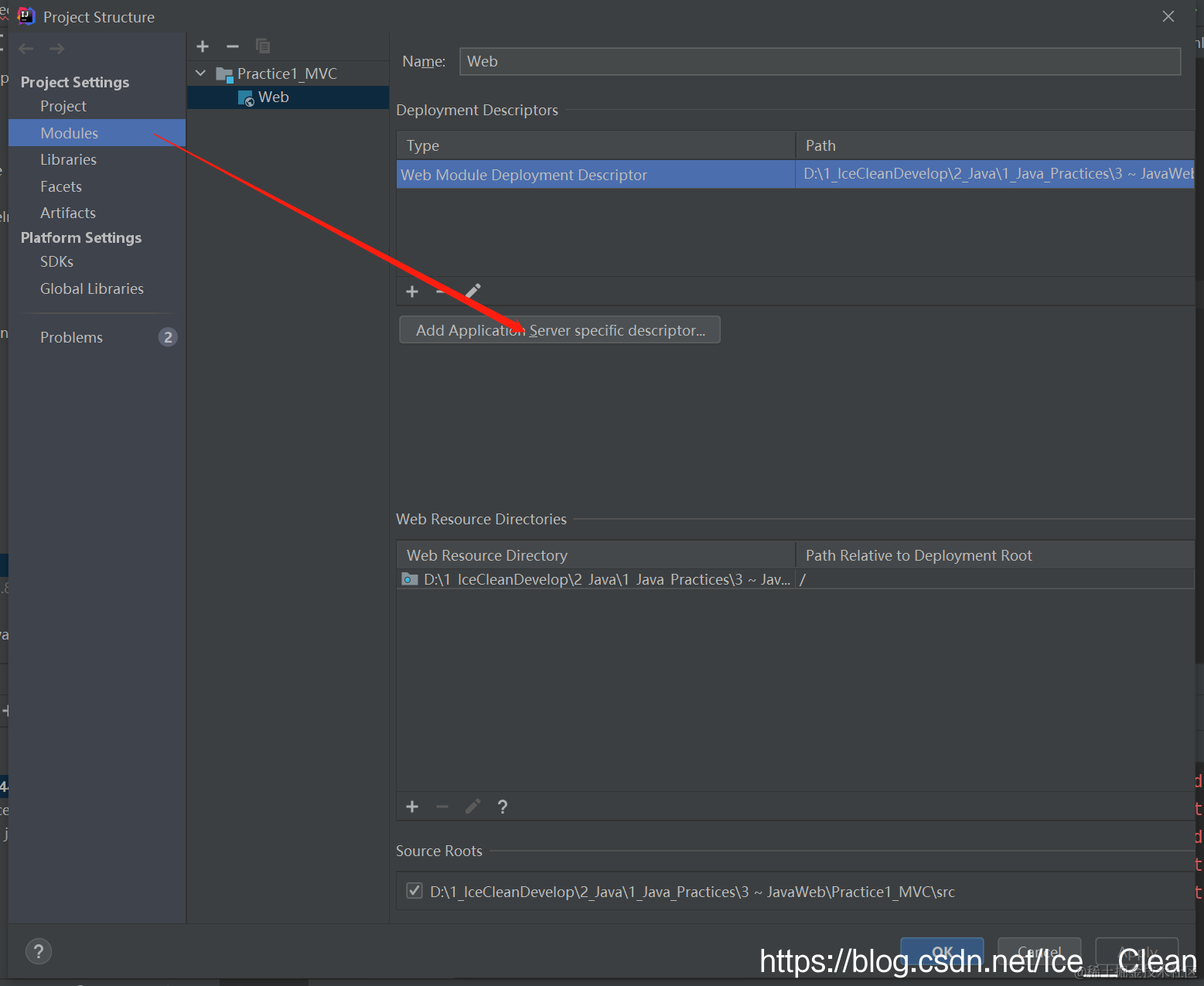Open the Project settings page
Image resolution: width=1204 pixels, height=986 pixels.
63,106
